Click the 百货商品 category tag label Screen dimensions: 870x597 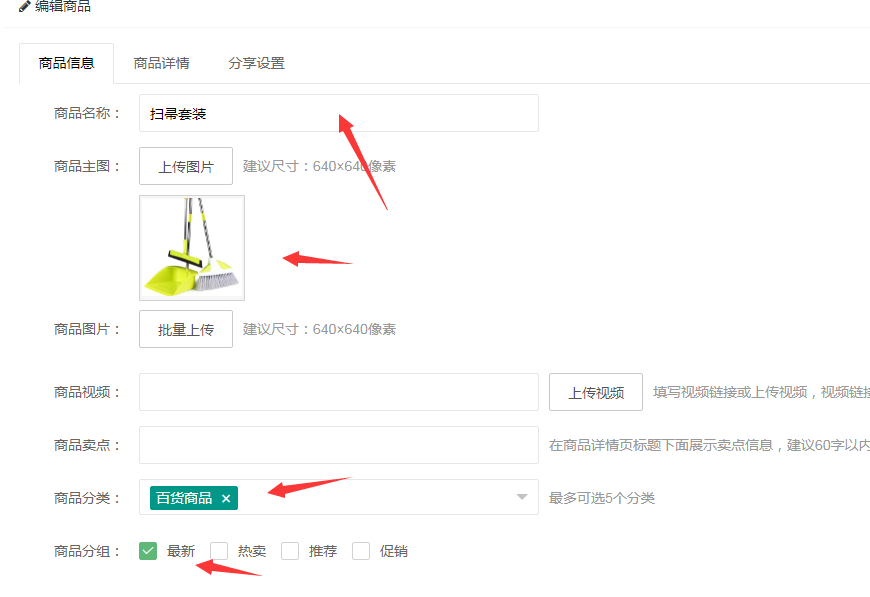point(184,498)
